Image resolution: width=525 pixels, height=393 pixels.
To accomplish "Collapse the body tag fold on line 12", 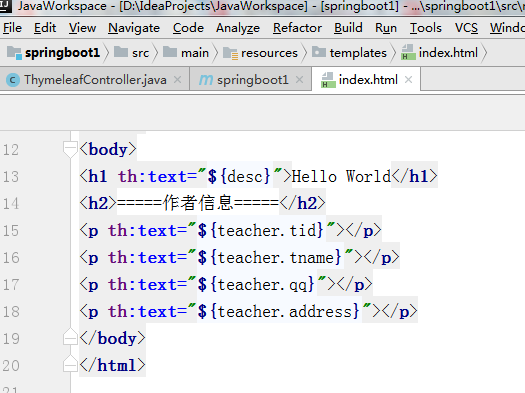I will (x=70, y=149).
